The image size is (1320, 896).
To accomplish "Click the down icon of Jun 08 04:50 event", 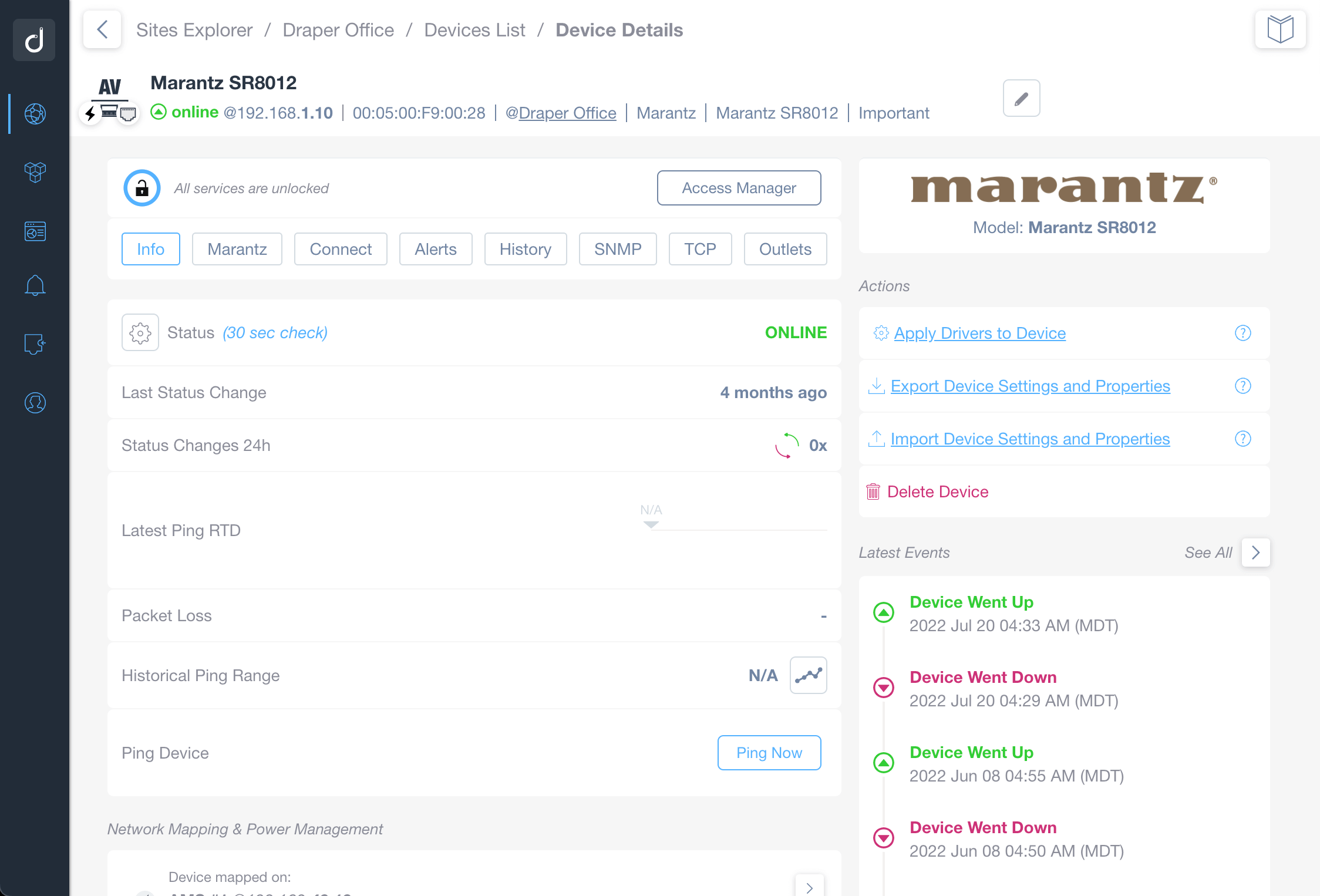I will pyautogui.click(x=883, y=838).
